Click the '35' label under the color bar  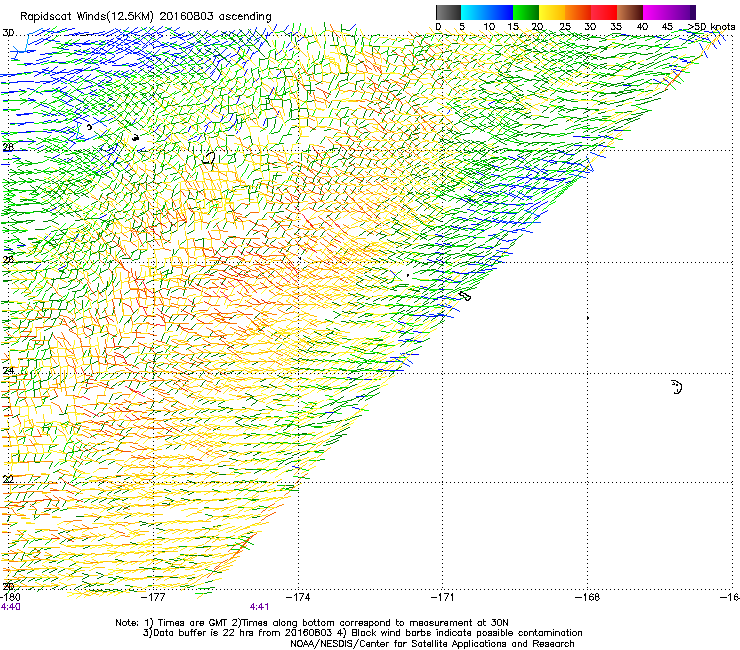(x=616, y=27)
